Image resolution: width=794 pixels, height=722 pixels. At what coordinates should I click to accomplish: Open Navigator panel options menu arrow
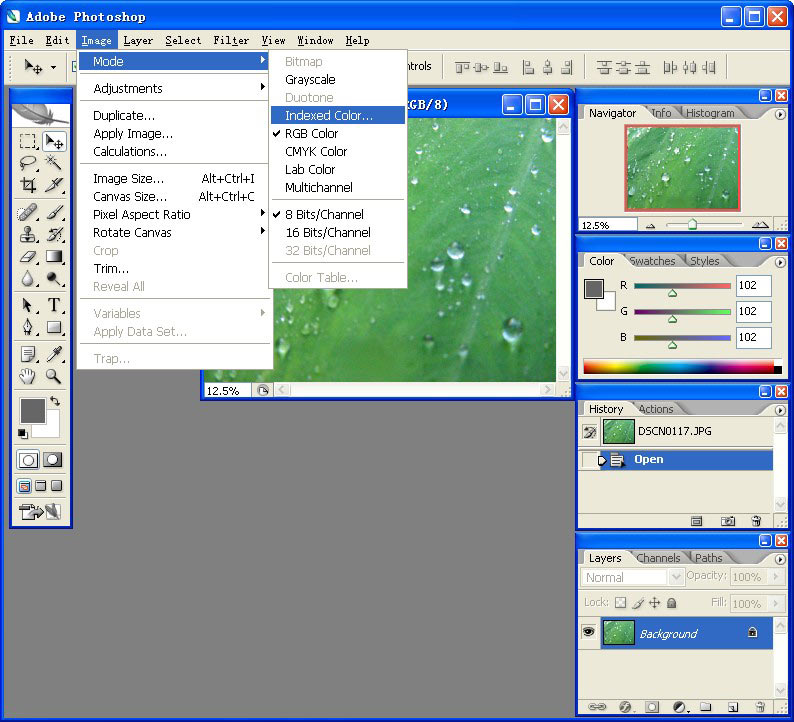(x=780, y=114)
